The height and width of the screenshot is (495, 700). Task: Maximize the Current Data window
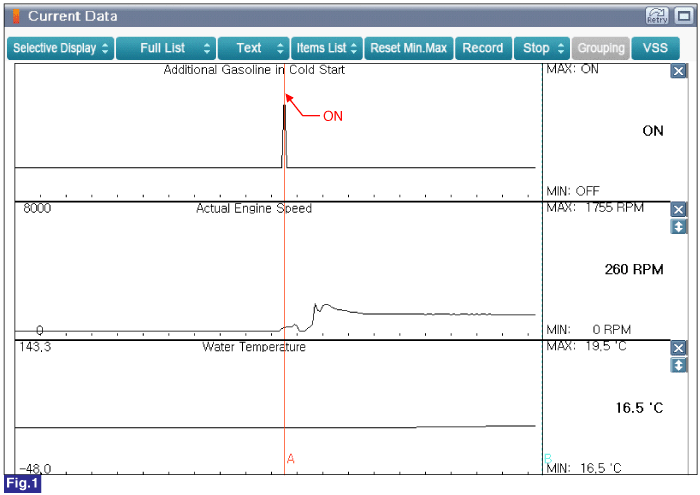coord(684,16)
